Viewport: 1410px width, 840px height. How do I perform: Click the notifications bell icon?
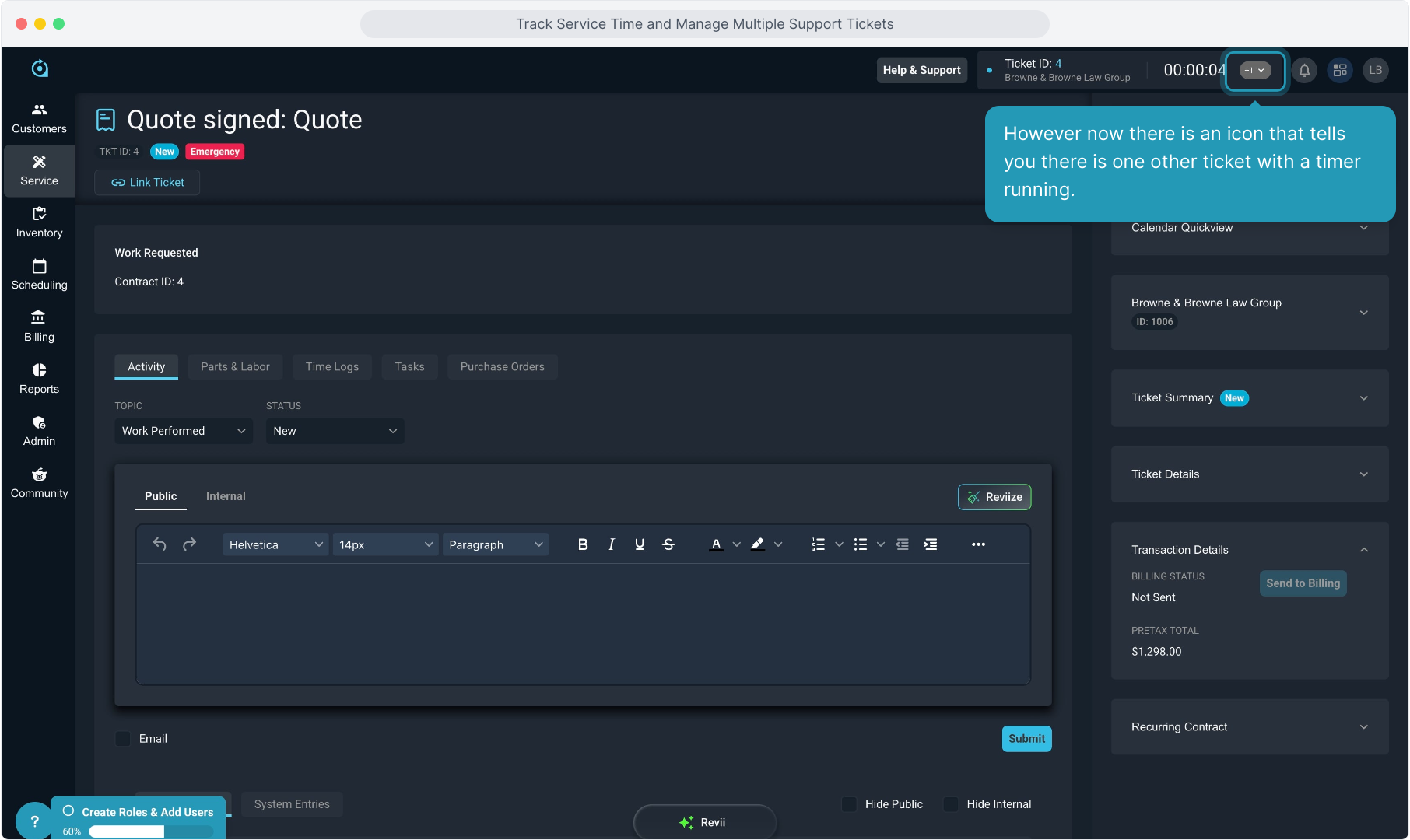(x=1304, y=70)
